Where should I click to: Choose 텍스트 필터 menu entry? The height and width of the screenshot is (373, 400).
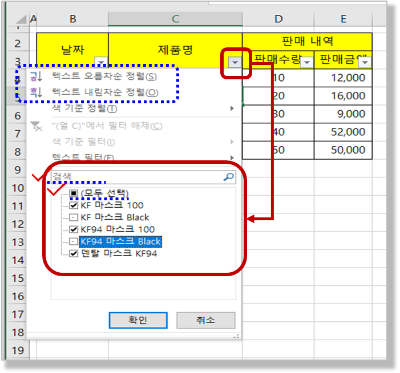134,157
